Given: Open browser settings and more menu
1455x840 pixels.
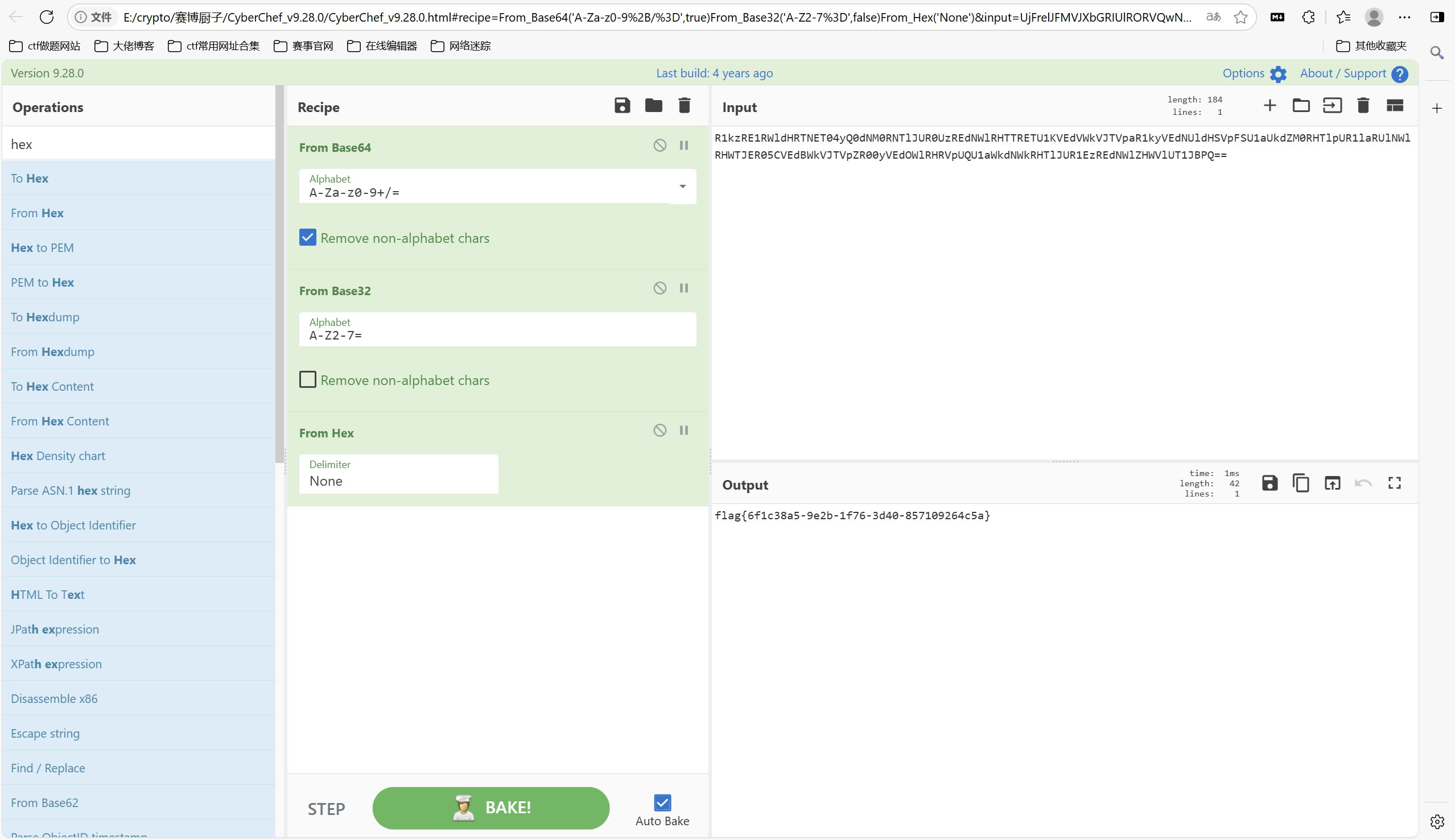Looking at the screenshot, I should pyautogui.click(x=1404, y=17).
